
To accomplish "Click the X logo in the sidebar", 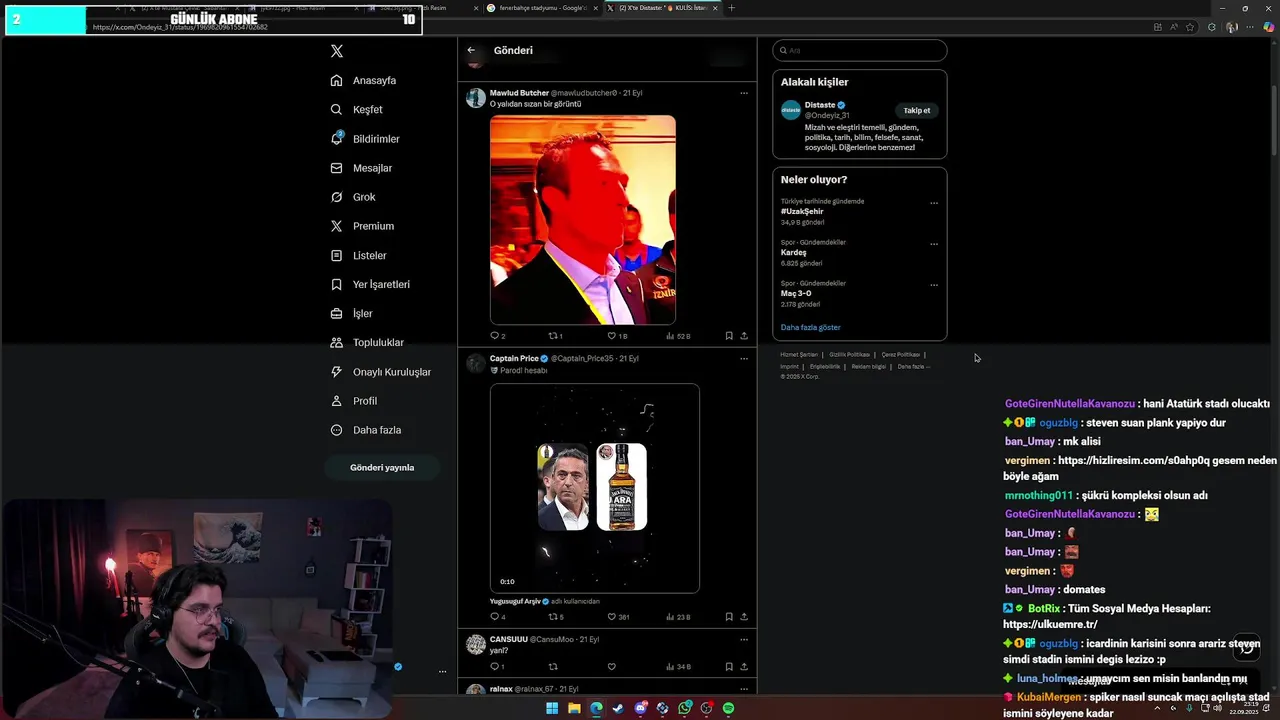I will [x=337, y=51].
